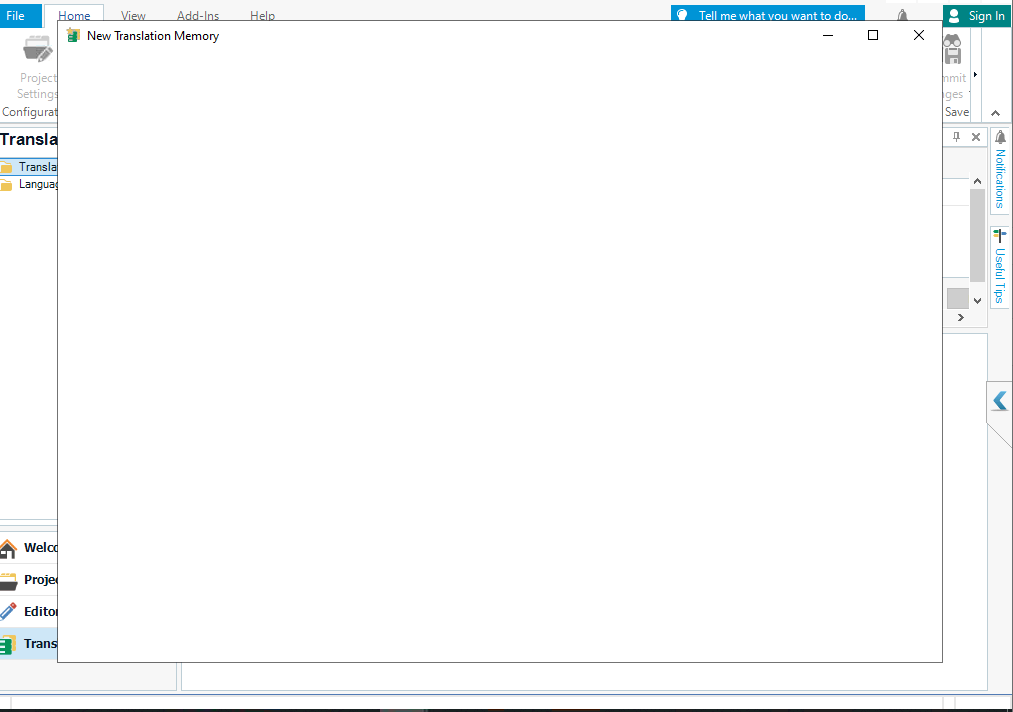Select the Translation Memories folder in tree

click(x=29, y=167)
